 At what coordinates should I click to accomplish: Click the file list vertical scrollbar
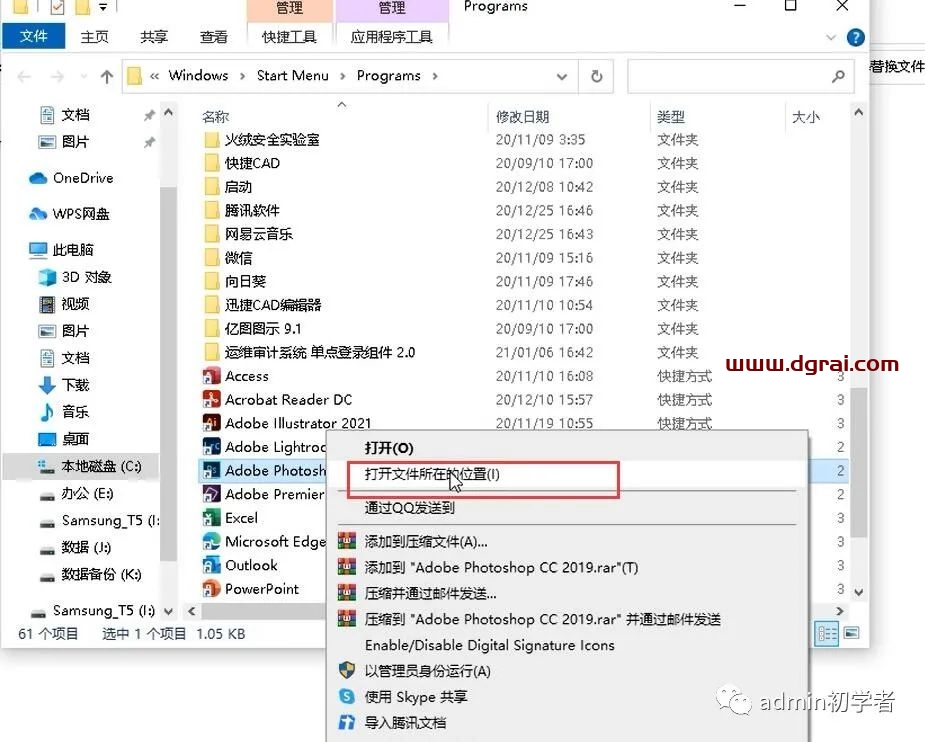[858, 460]
